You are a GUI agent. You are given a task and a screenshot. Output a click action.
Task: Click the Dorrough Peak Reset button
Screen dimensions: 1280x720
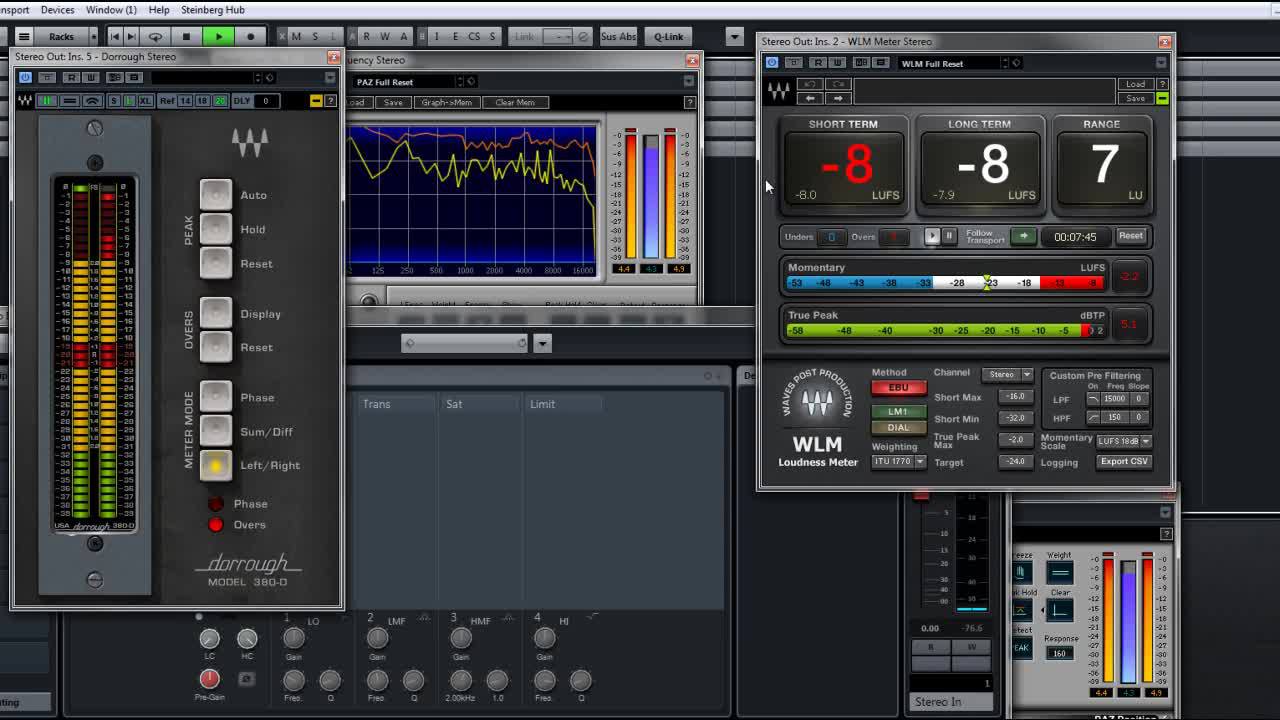[215, 263]
